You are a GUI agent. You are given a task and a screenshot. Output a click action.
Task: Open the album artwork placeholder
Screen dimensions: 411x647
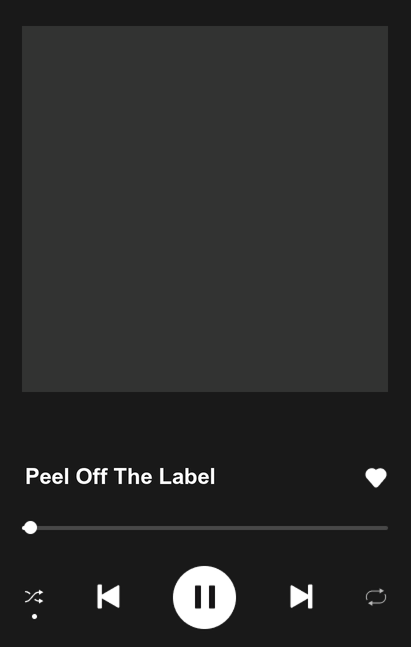point(205,209)
